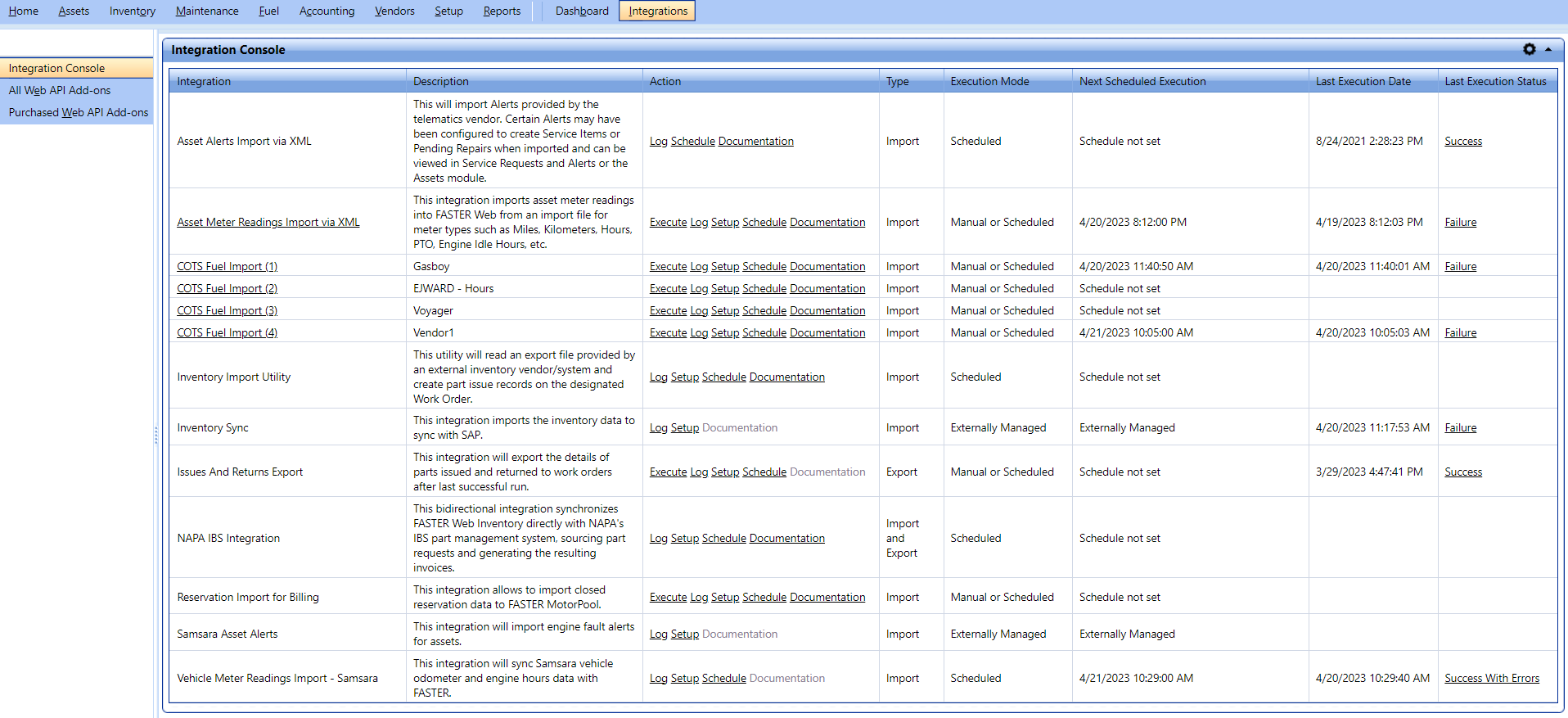Open the Success With Errors status link

tap(1492, 678)
